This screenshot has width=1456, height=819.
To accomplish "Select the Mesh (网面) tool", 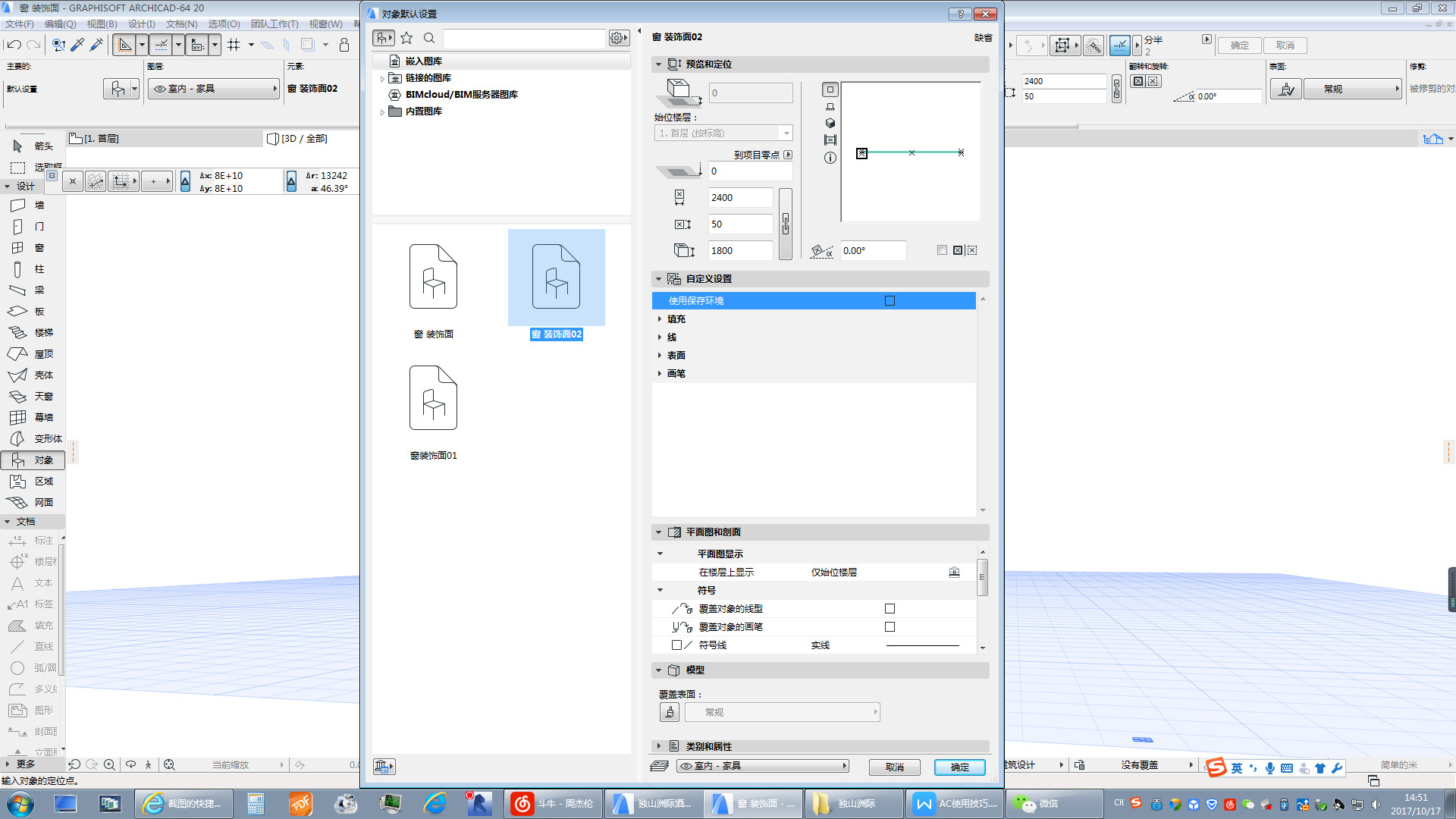I will coord(30,503).
